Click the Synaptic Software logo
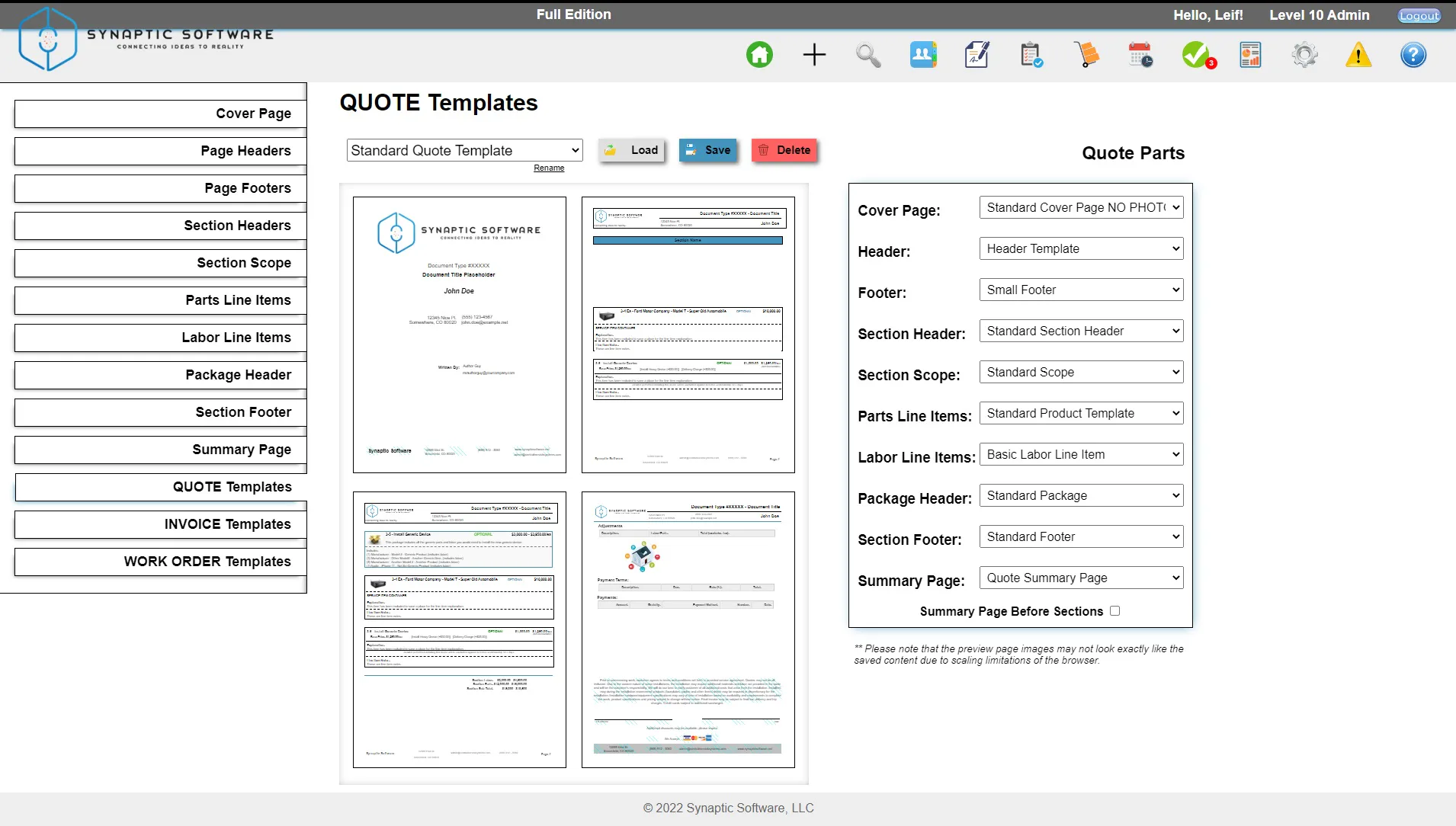The width and height of the screenshot is (1456, 826). click(146, 40)
